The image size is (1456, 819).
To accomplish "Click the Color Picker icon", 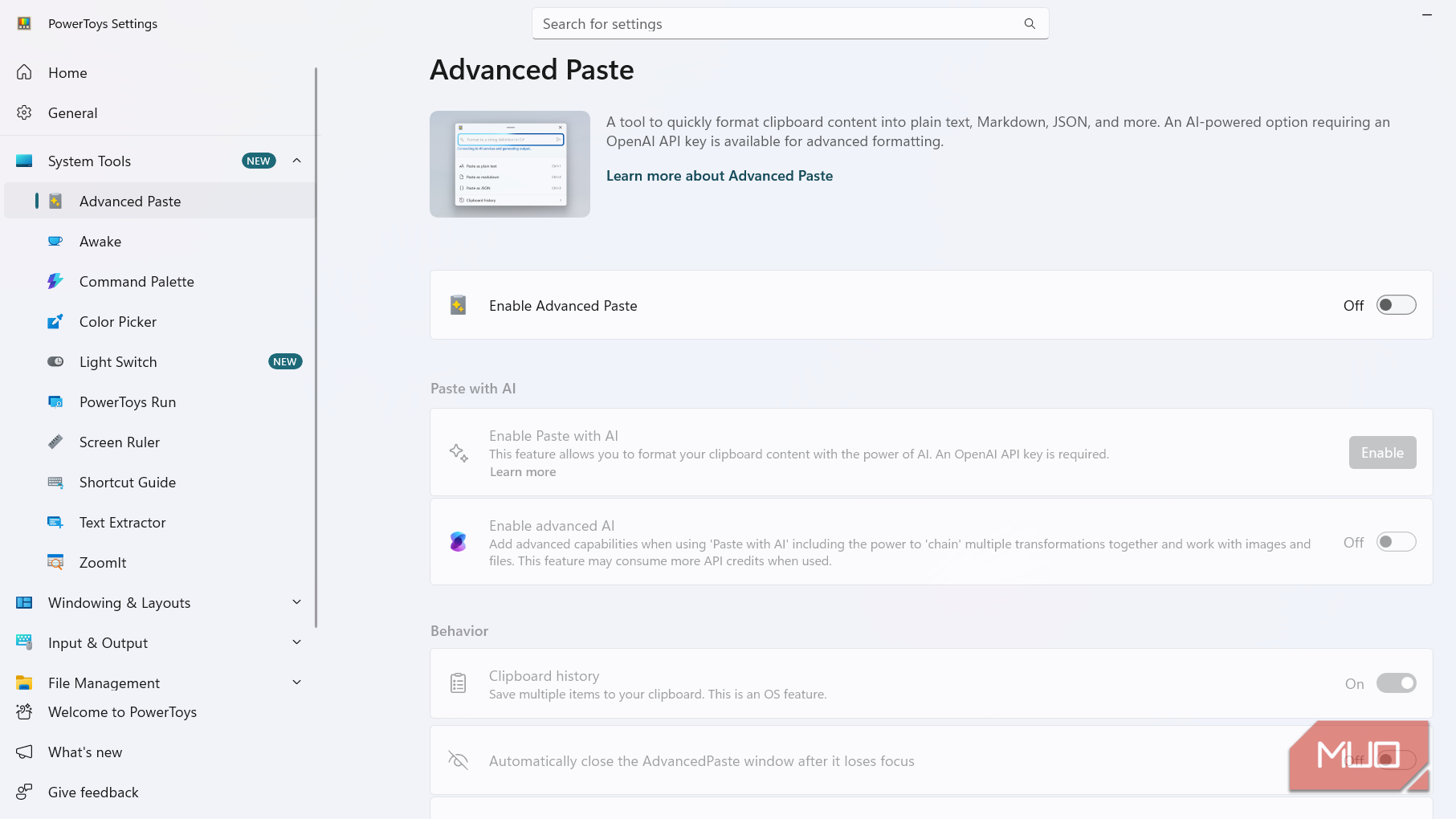I will (x=55, y=321).
